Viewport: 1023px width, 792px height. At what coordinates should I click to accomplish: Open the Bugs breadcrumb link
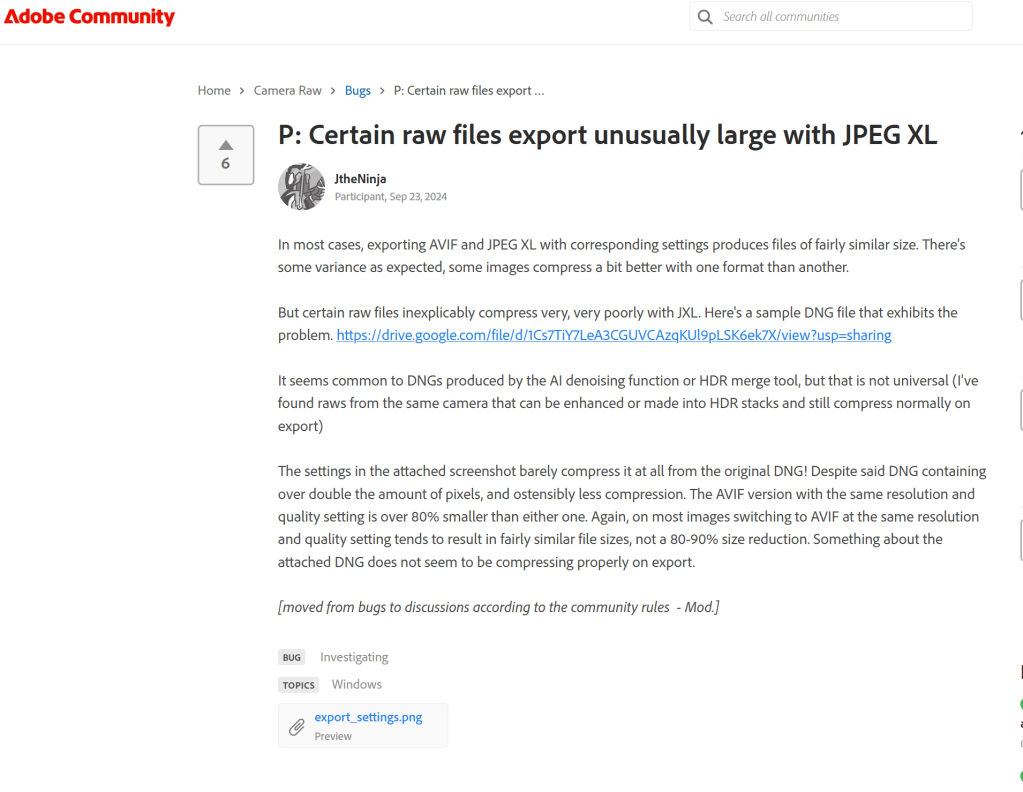(357, 90)
